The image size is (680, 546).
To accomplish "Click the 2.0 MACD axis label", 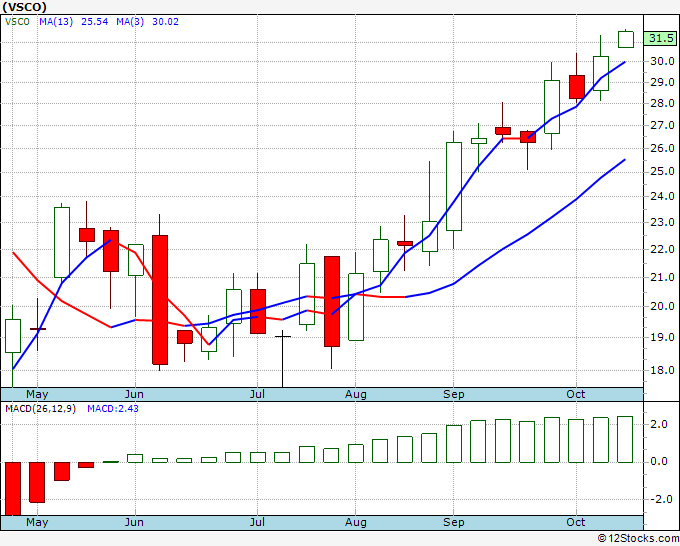I will tap(659, 424).
